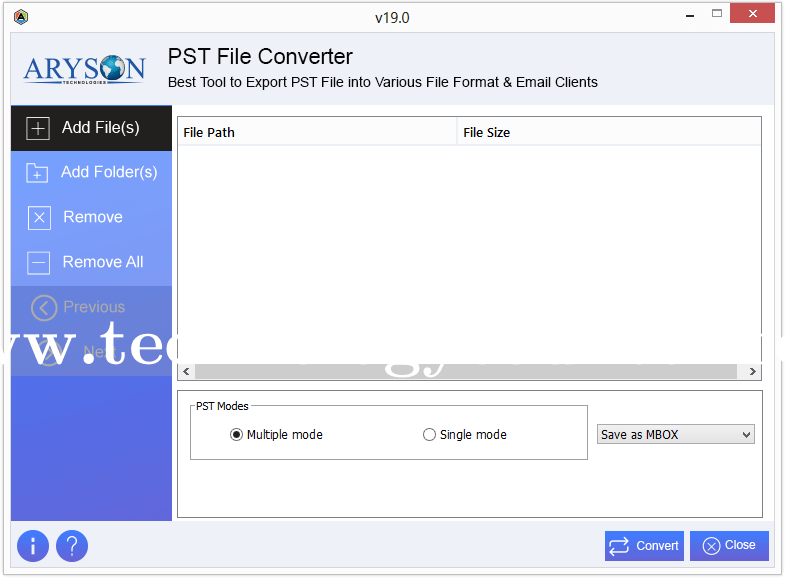Click the Add Folder(s) folder icon

tap(37, 173)
